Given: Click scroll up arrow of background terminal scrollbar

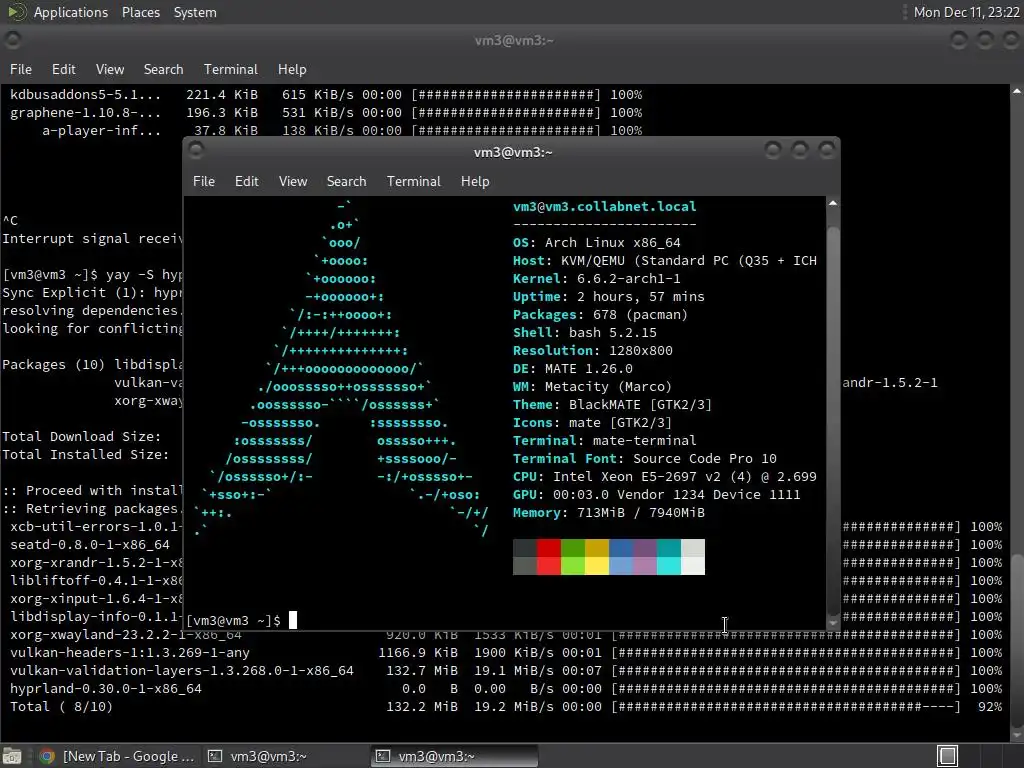Looking at the screenshot, I should pyautogui.click(x=1017, y=91).
